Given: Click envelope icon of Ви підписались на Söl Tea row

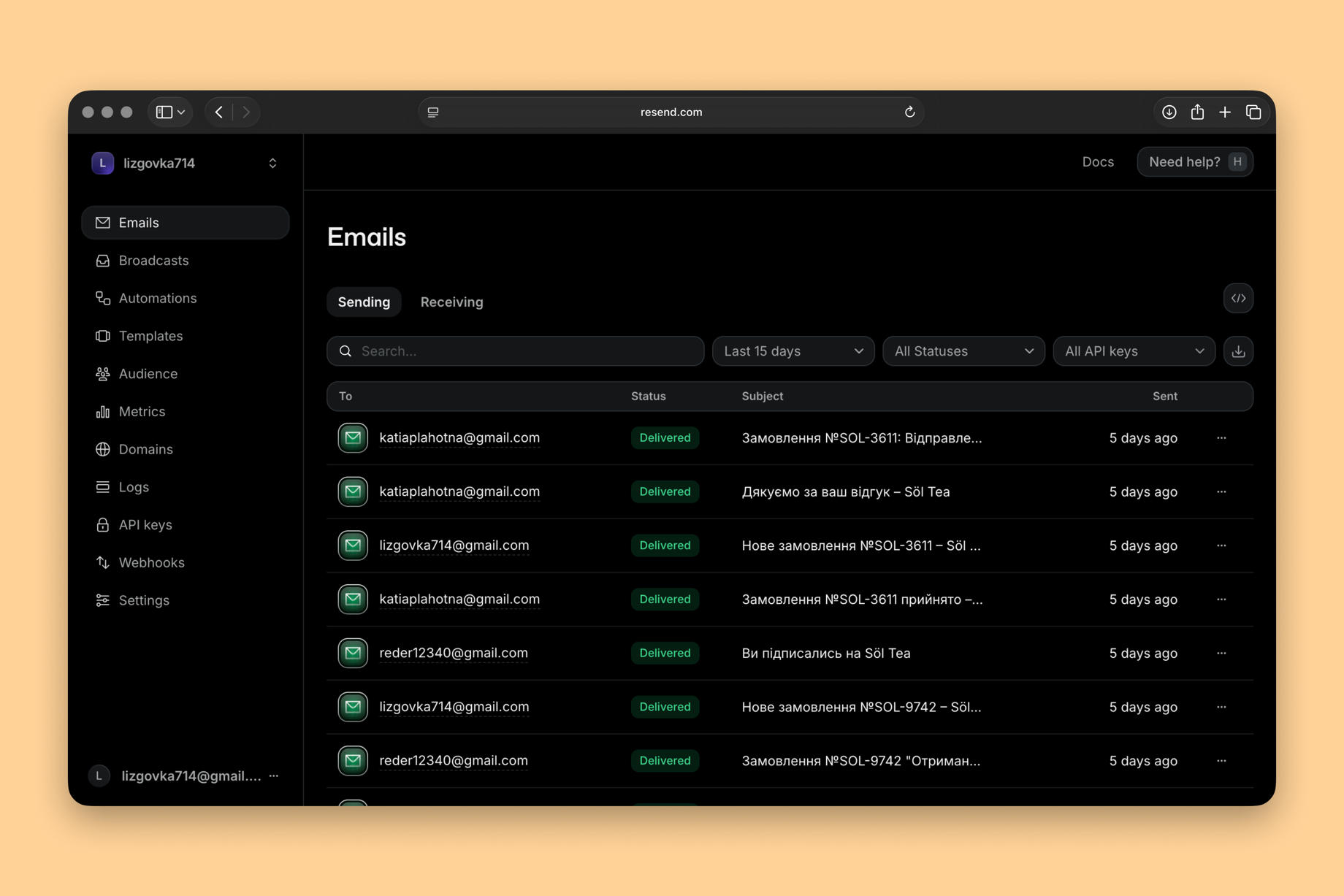Looking at the screenshot, I should (x=353, y=653).
